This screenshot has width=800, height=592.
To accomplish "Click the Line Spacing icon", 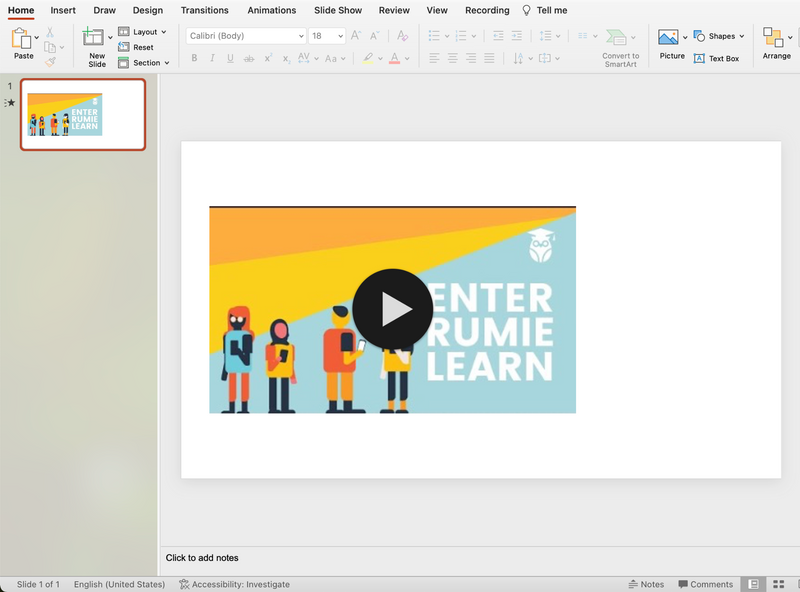I will (x=545, y=35).
